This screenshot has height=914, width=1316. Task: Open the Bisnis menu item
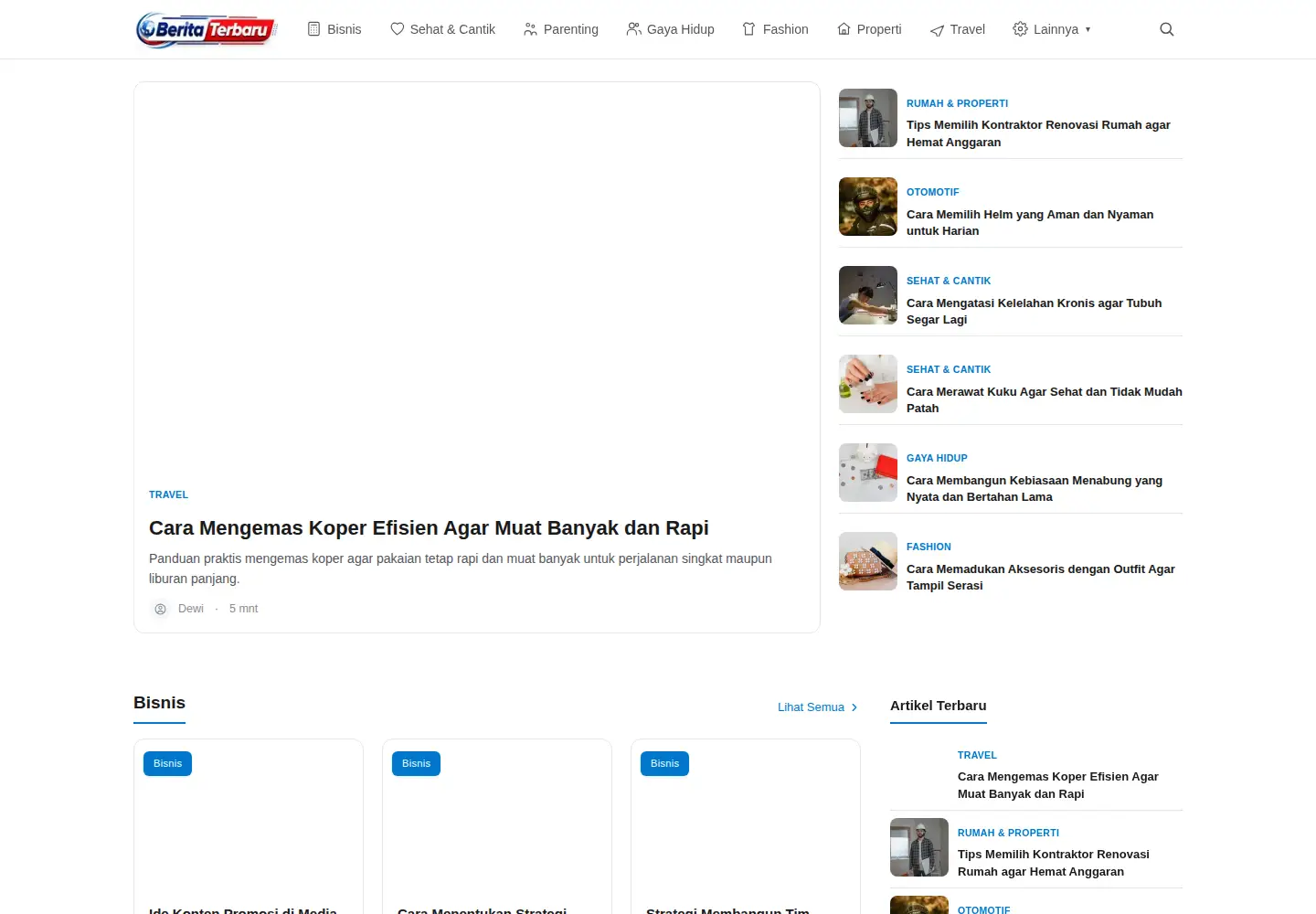pyautogui.click(x=334, y=29)
